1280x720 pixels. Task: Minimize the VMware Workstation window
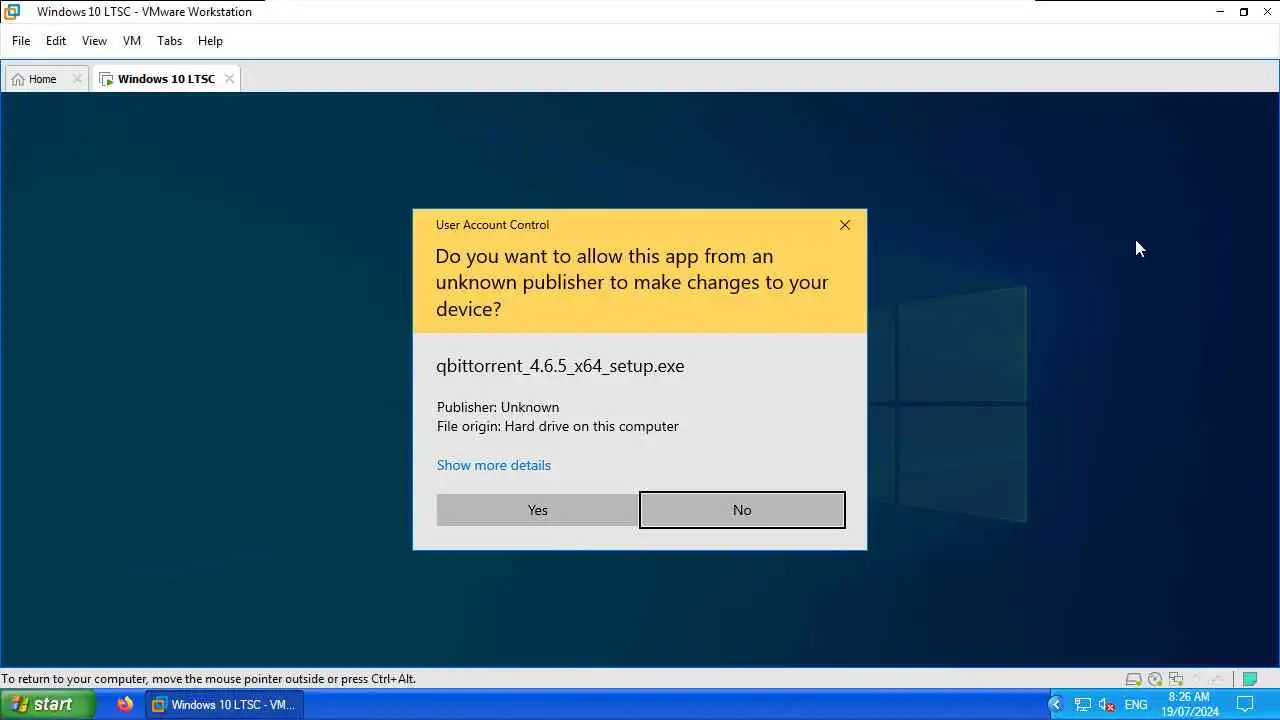pos(1220,12)
